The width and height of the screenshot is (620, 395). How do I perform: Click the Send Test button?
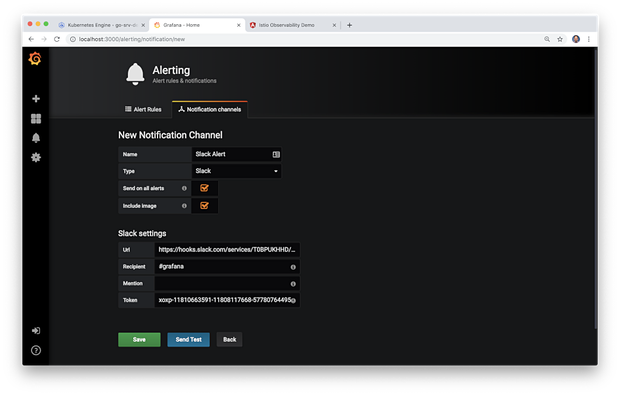189,340
